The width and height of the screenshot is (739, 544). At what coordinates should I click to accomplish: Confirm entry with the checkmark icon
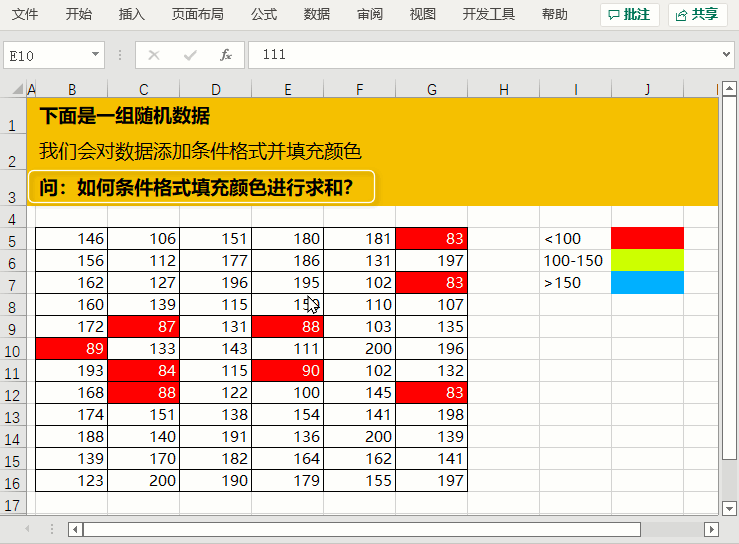point(190,55)
